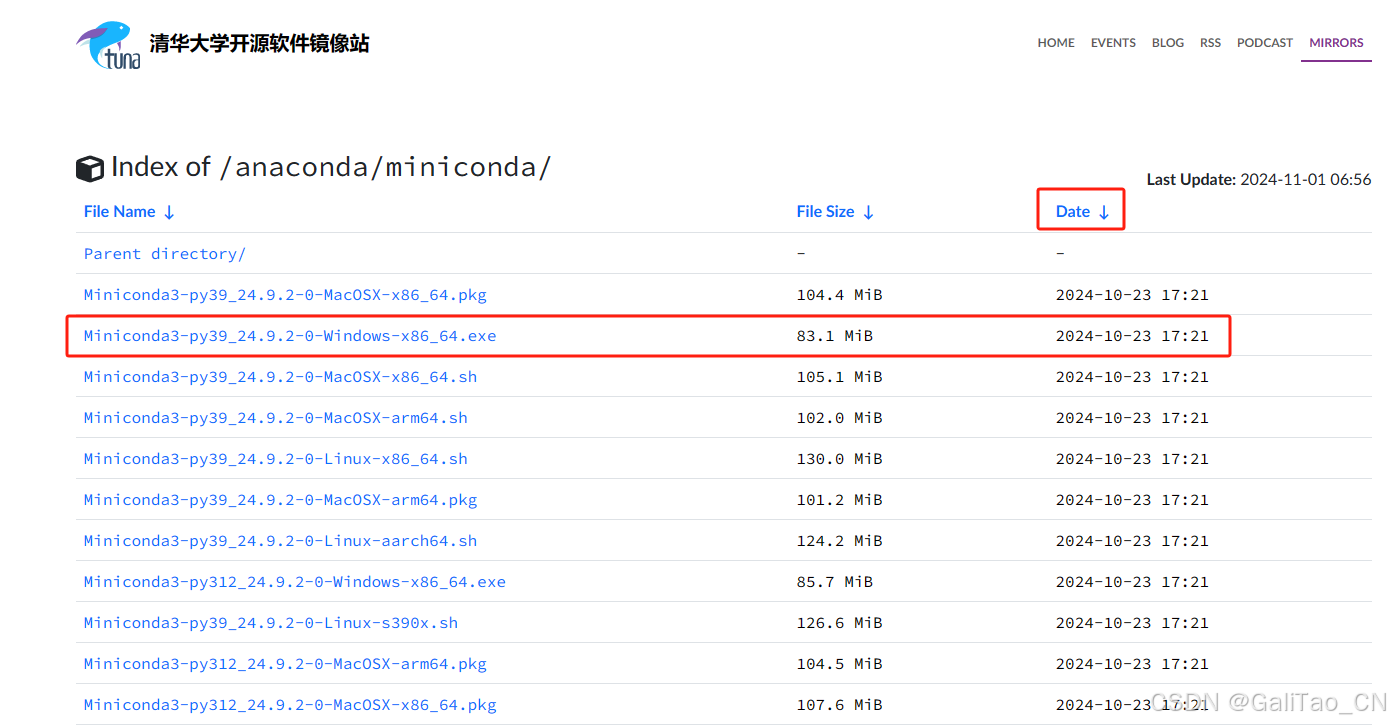Screen dimensions: 1391x725
Task: Click the box icon beside Index of
Action: (x=90, y=169)
